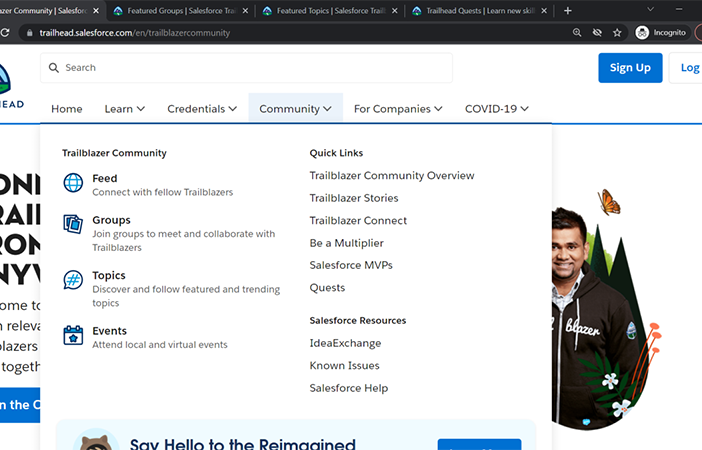Click the tracking protection eye icon
702x450 pixels.
click(597, 33)
